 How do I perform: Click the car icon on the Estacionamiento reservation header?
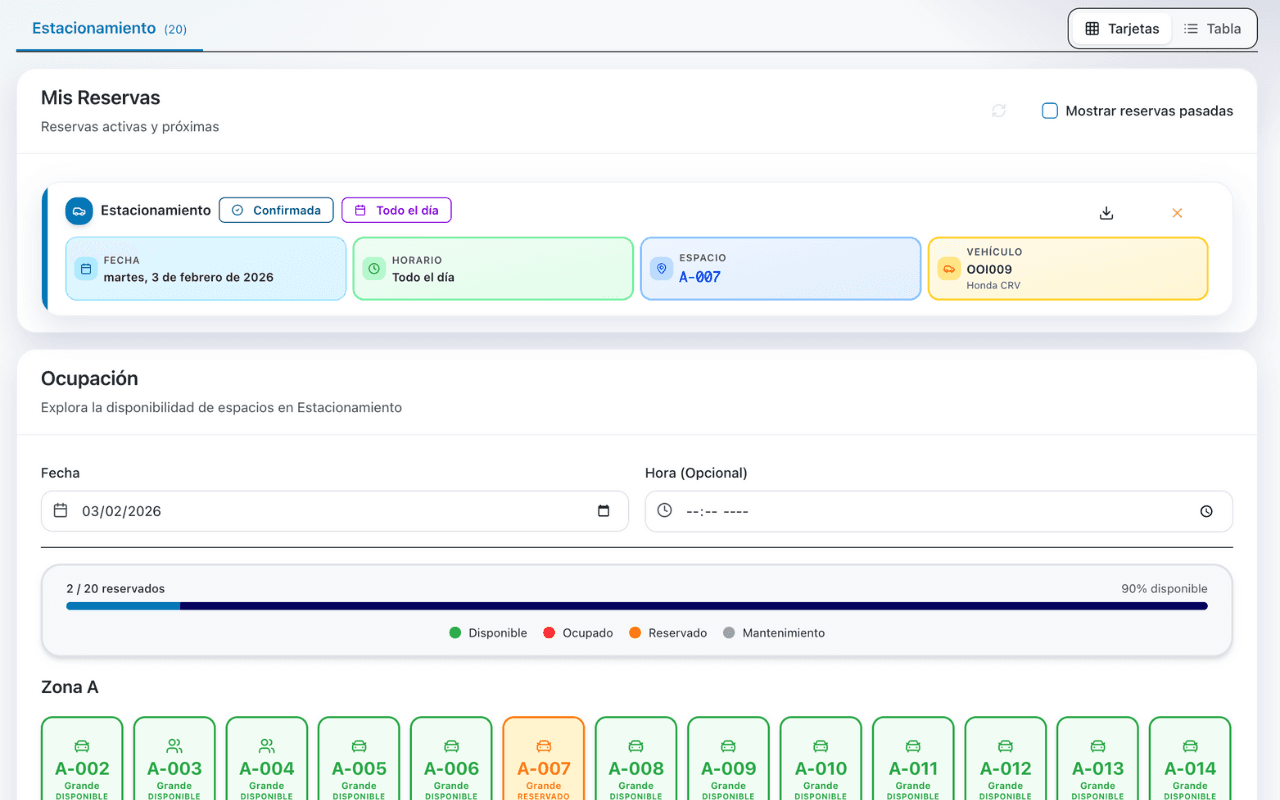coord(79,211)
